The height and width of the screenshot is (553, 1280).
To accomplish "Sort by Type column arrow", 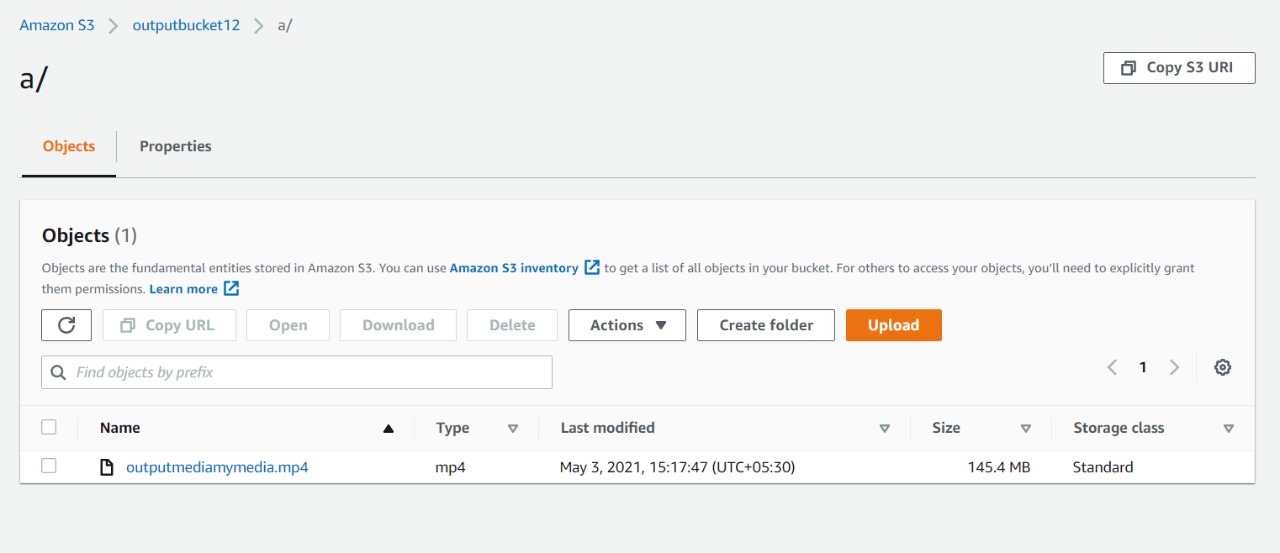I will 513,428.
